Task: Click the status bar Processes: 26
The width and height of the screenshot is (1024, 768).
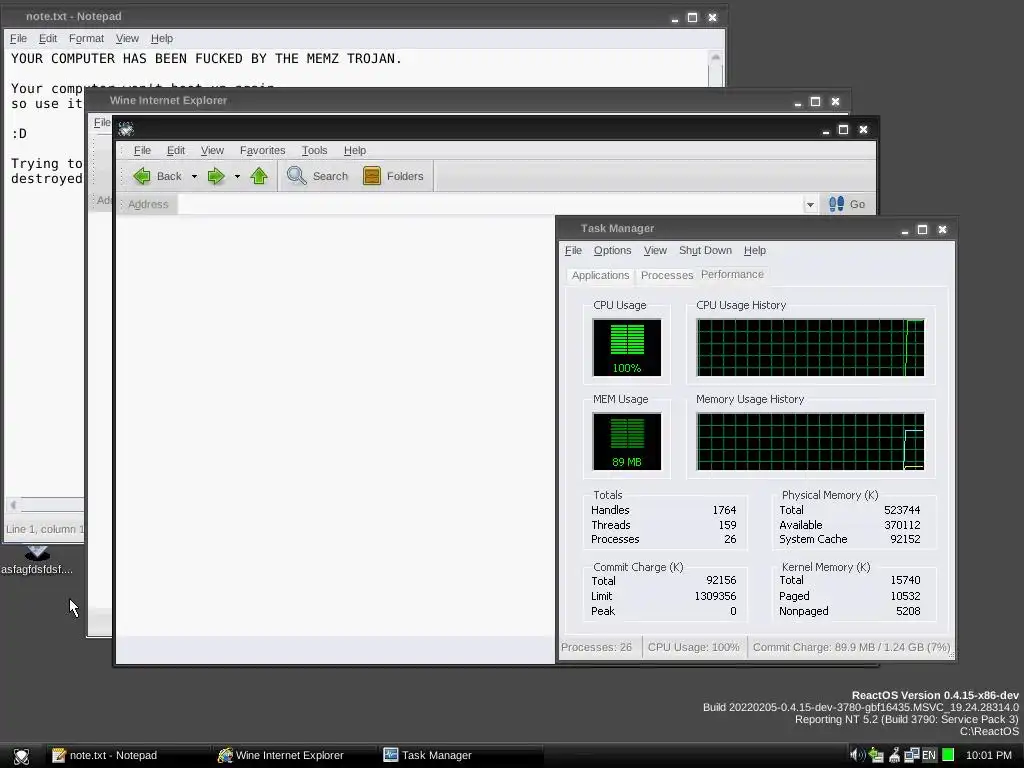Action: click(x=596, y=647)
